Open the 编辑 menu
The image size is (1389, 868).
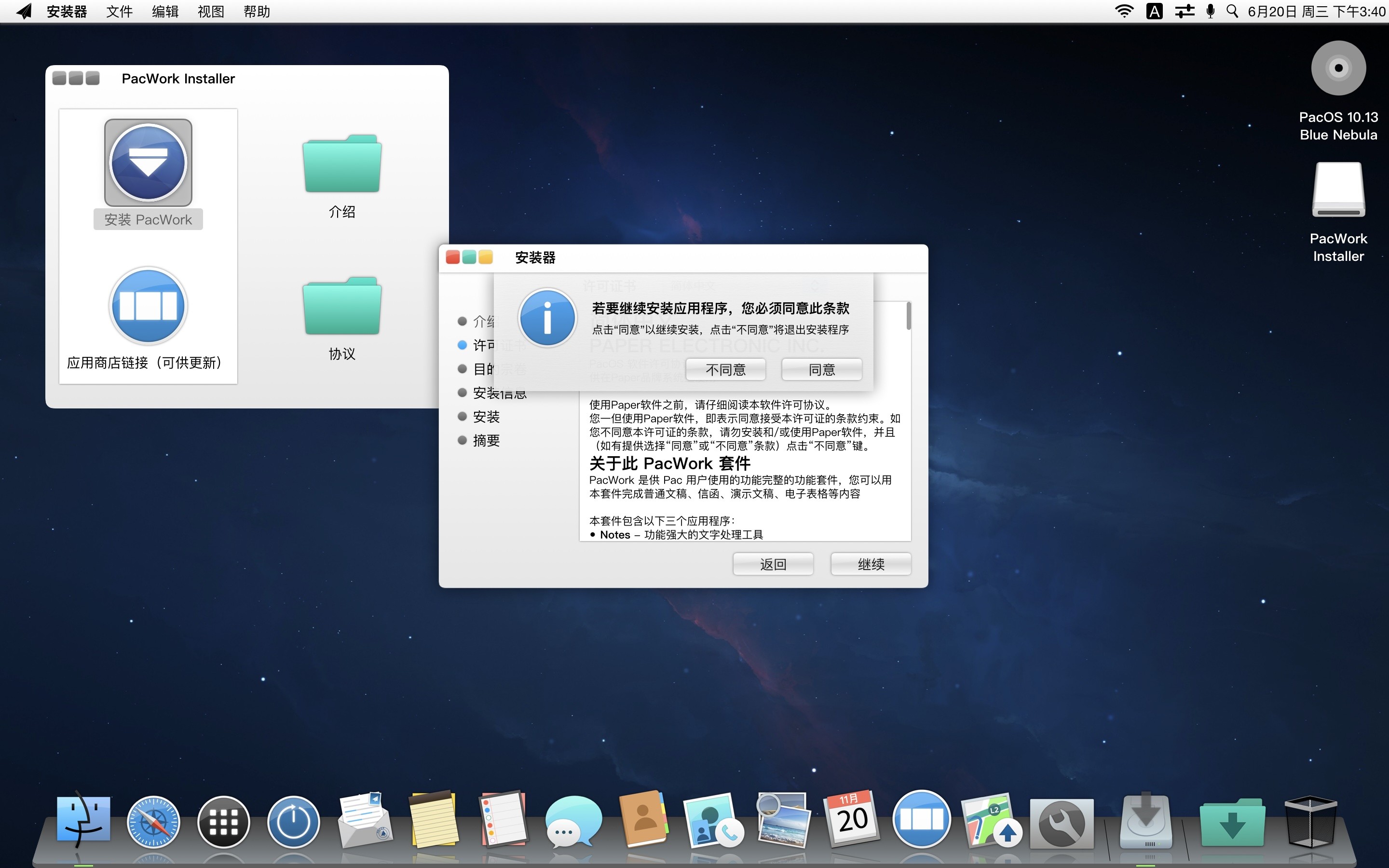tap(165, 12)
